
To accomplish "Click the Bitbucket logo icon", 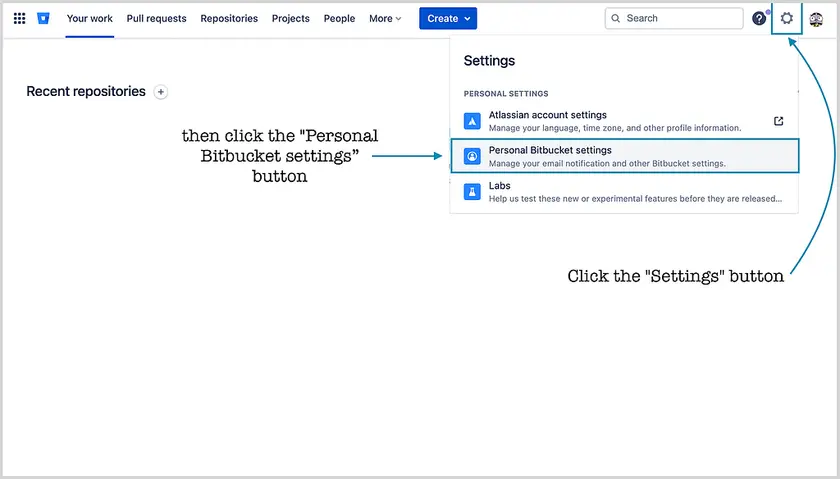I will (x=43, y=19).
